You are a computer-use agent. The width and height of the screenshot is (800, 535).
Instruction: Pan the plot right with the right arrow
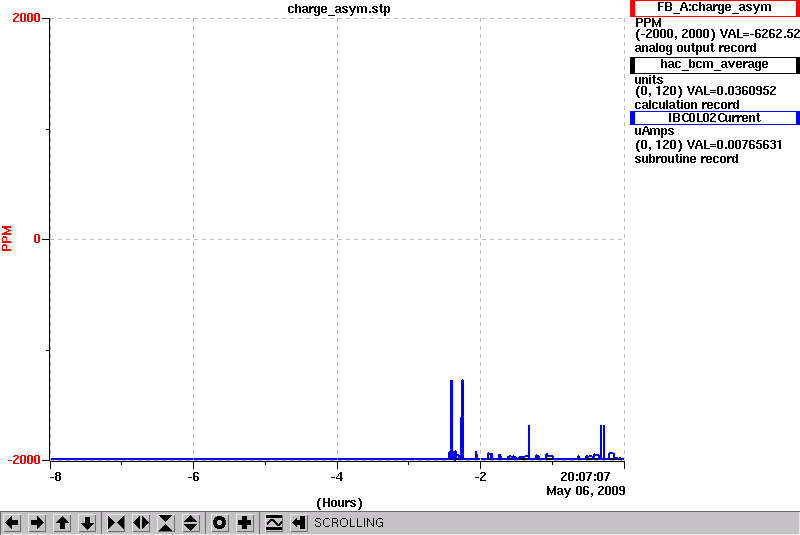[37, 523]
